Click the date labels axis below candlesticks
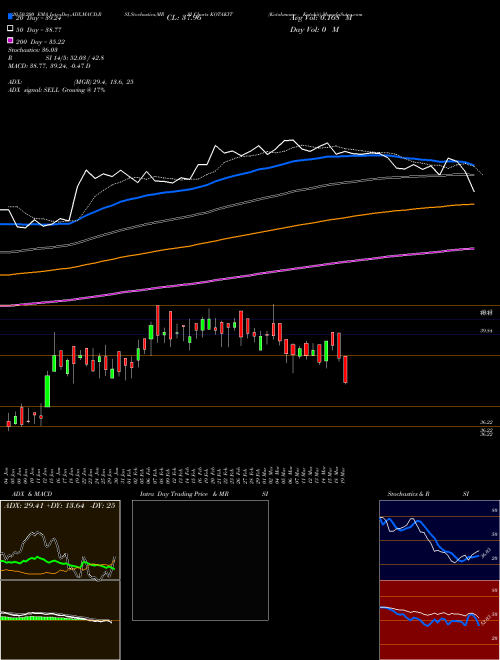Viewport: 500px width, 660px height. pos(176,475)
